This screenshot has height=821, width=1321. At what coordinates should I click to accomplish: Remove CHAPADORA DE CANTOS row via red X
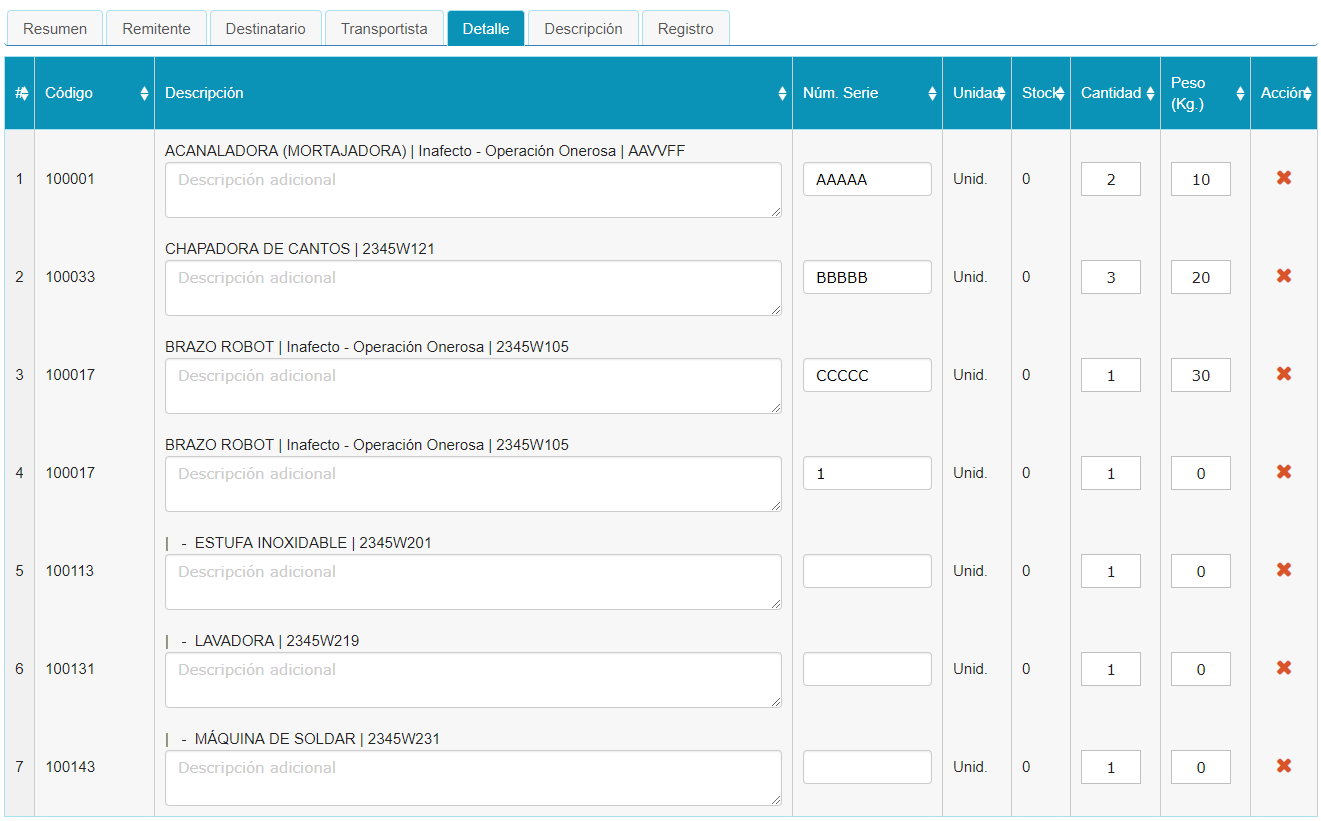1284,276
